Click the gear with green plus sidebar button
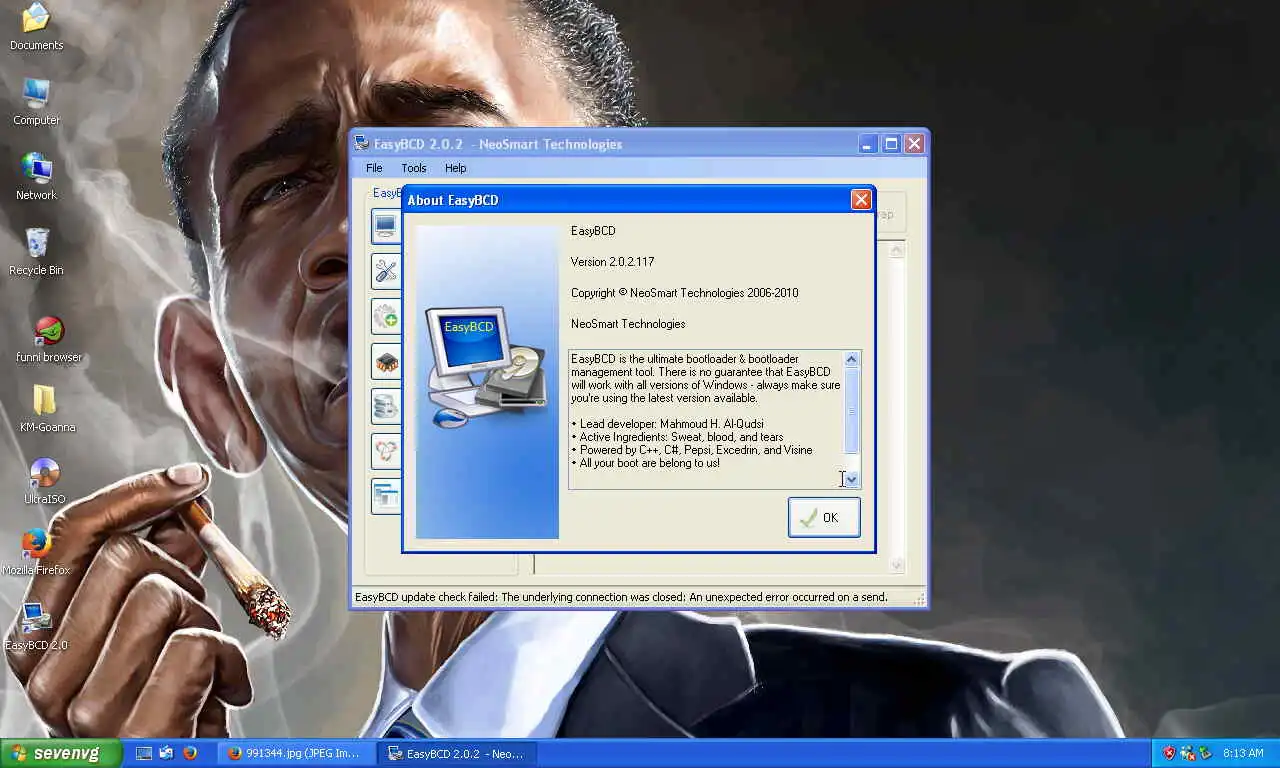The height and width of the screenshot is (768, 1280). [x=386, y=316]
